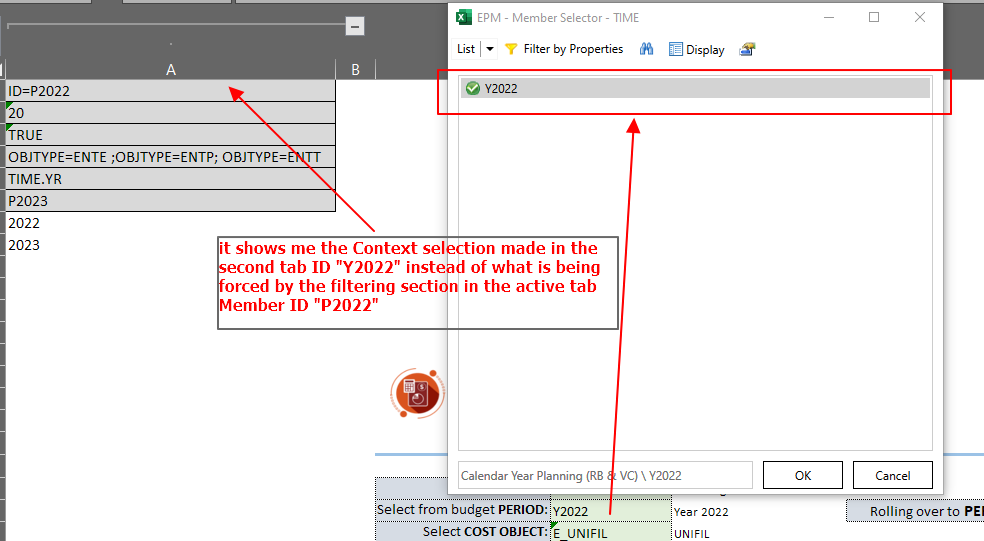Select the TRUE cell
Viewport: 984px width, 541px height.
tap(171, 135)
